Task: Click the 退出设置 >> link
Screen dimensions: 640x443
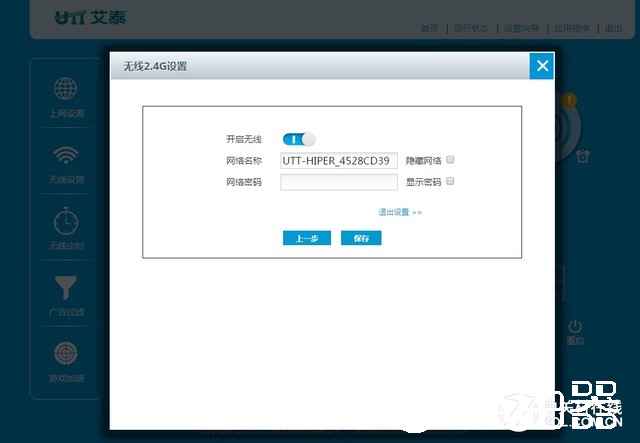Action: point(400,212)
